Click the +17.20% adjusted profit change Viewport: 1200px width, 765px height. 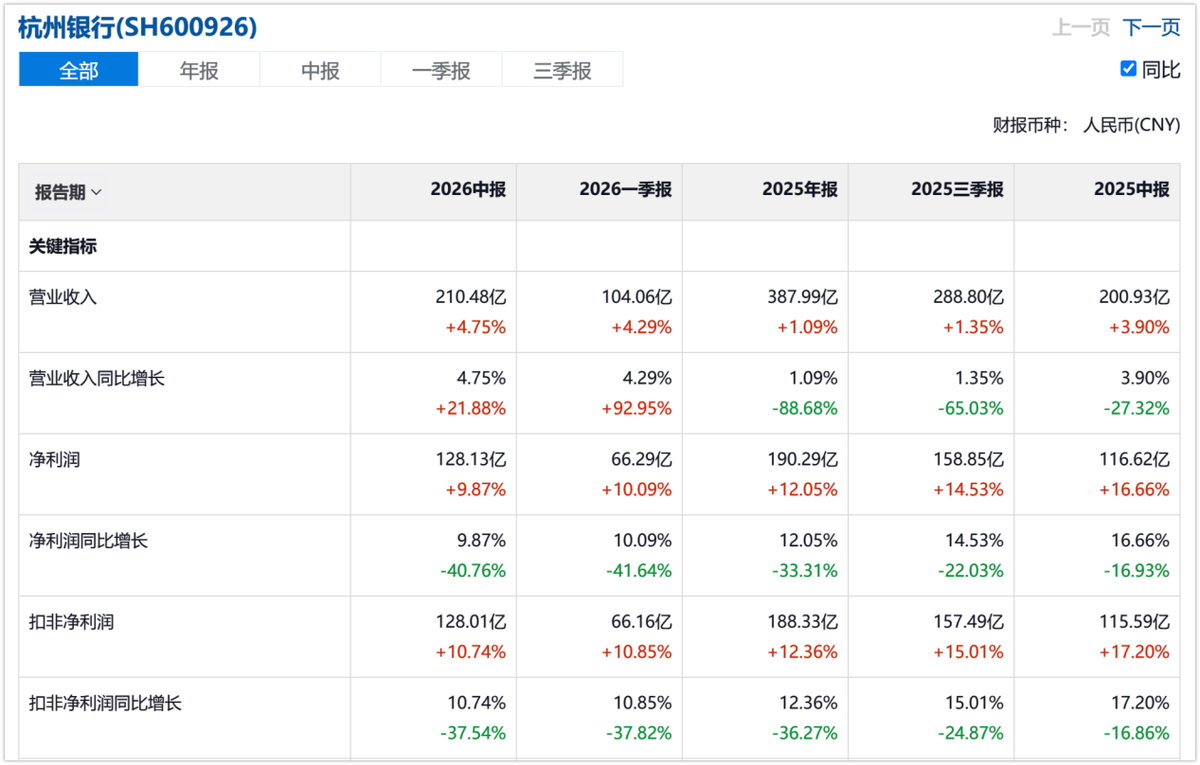click(1134, 652)
